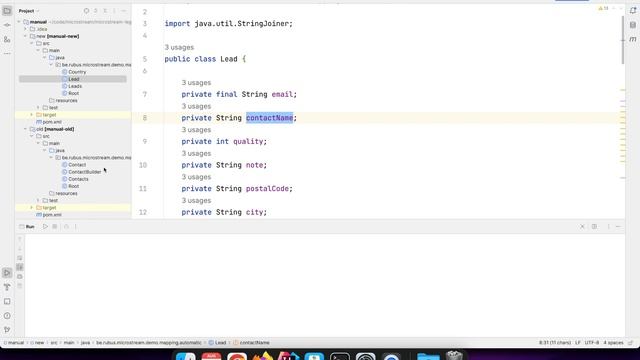Open Run panel layout options icon
The height and width of the screenshot is (360, 640).
coord(594,227)
